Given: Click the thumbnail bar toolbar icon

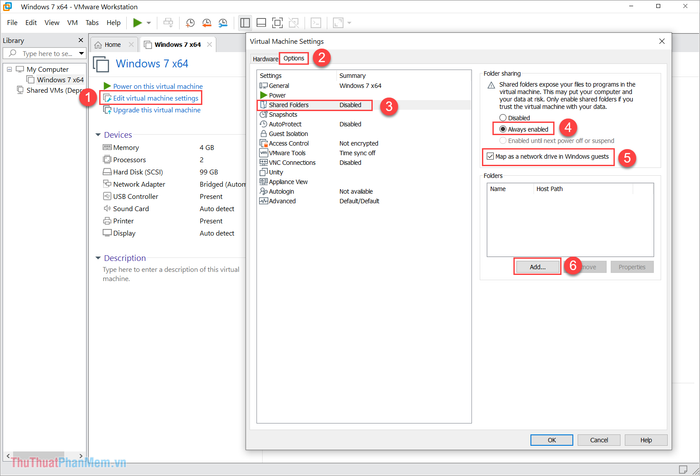Looking at the screenshot, I should (x=261, y=22).
